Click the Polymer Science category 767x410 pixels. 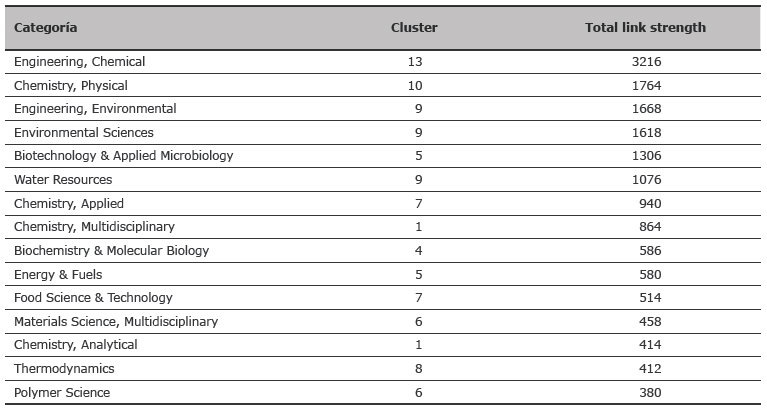tap(62, 392)
